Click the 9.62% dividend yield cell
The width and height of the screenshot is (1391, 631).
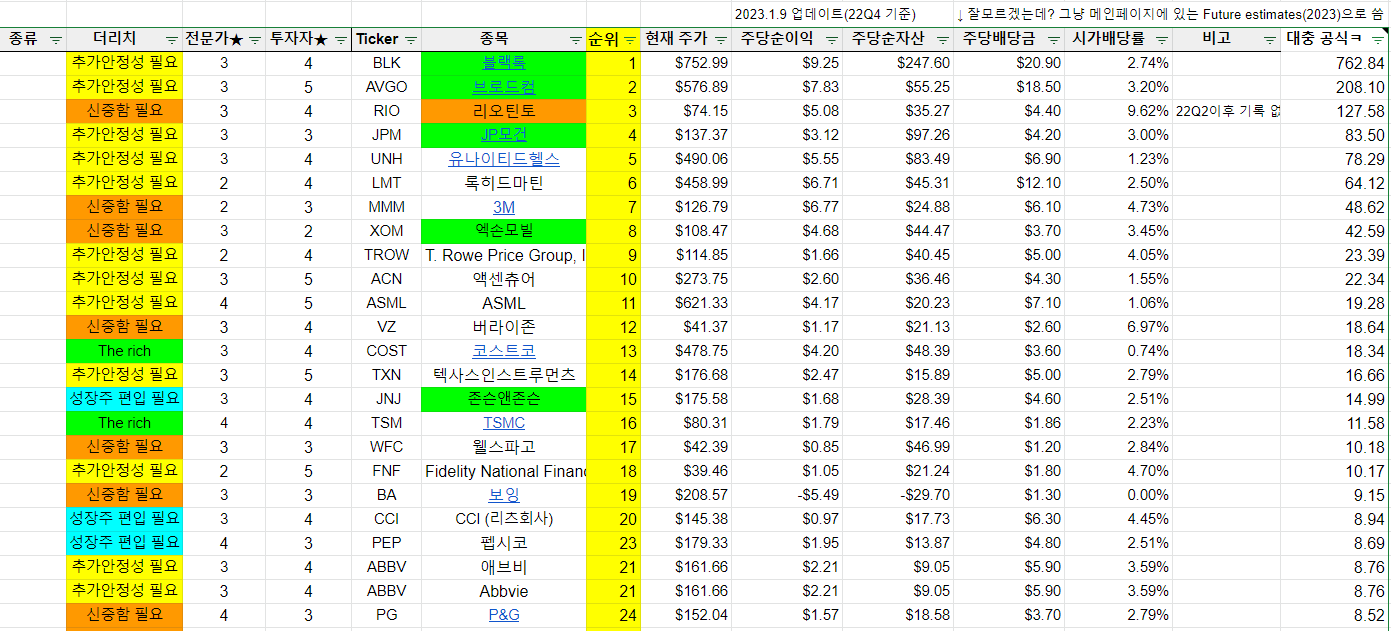[1117, 111]
